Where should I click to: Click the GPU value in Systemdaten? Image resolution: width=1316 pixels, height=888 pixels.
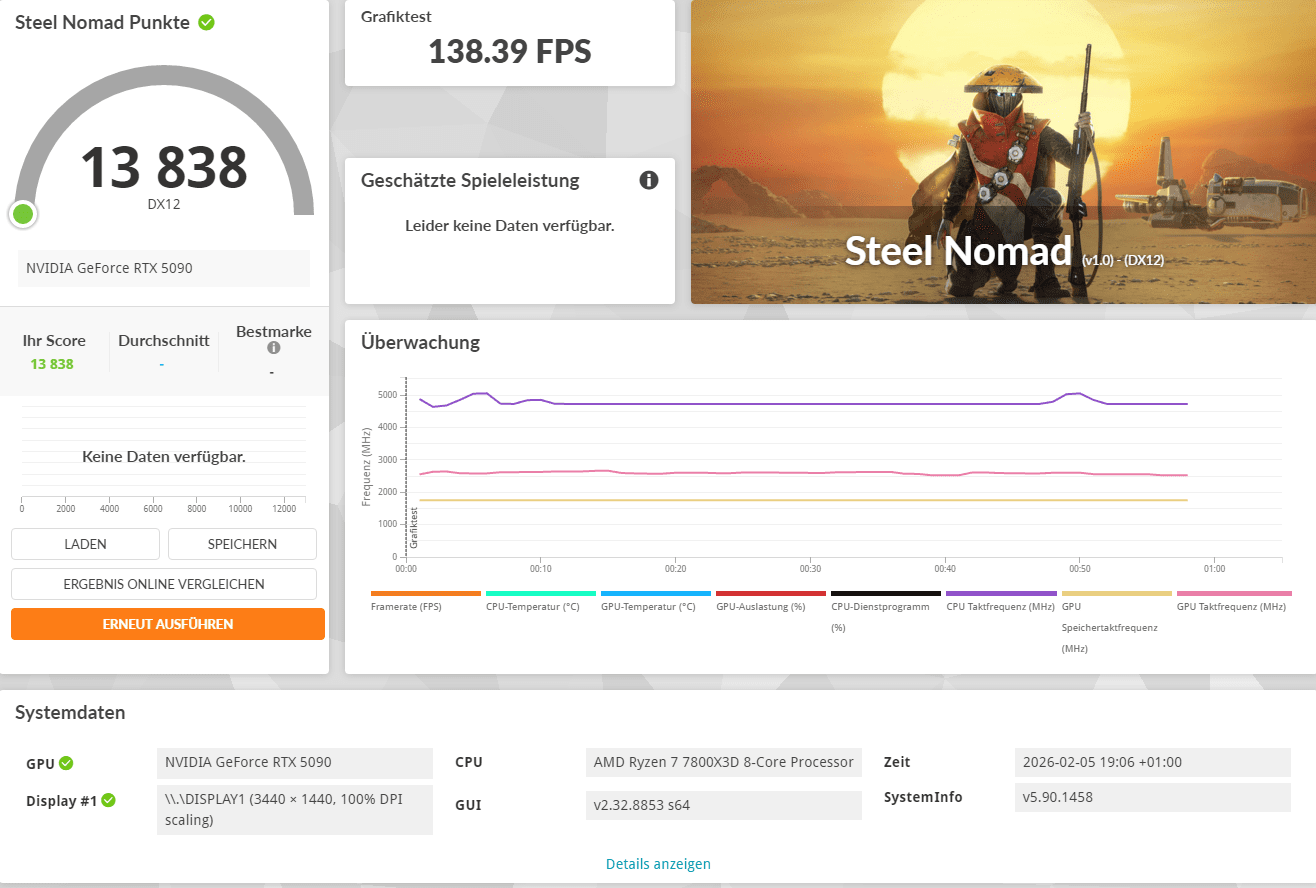click(295, 763)
